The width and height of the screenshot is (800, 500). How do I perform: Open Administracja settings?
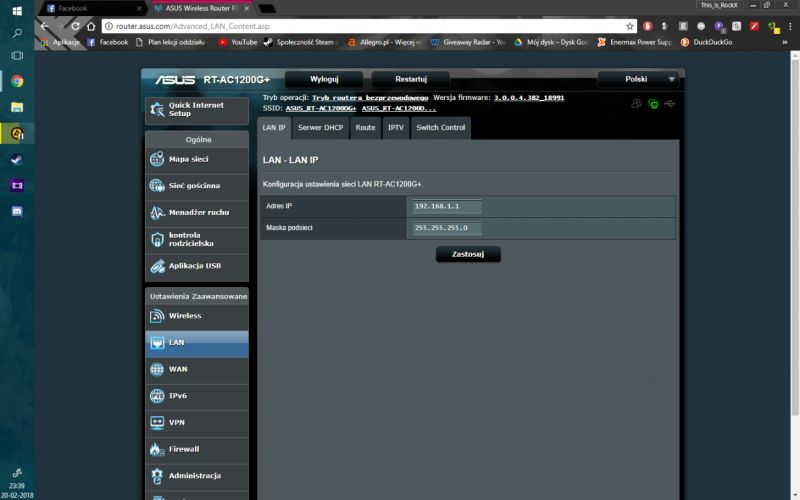coord(196,476)
